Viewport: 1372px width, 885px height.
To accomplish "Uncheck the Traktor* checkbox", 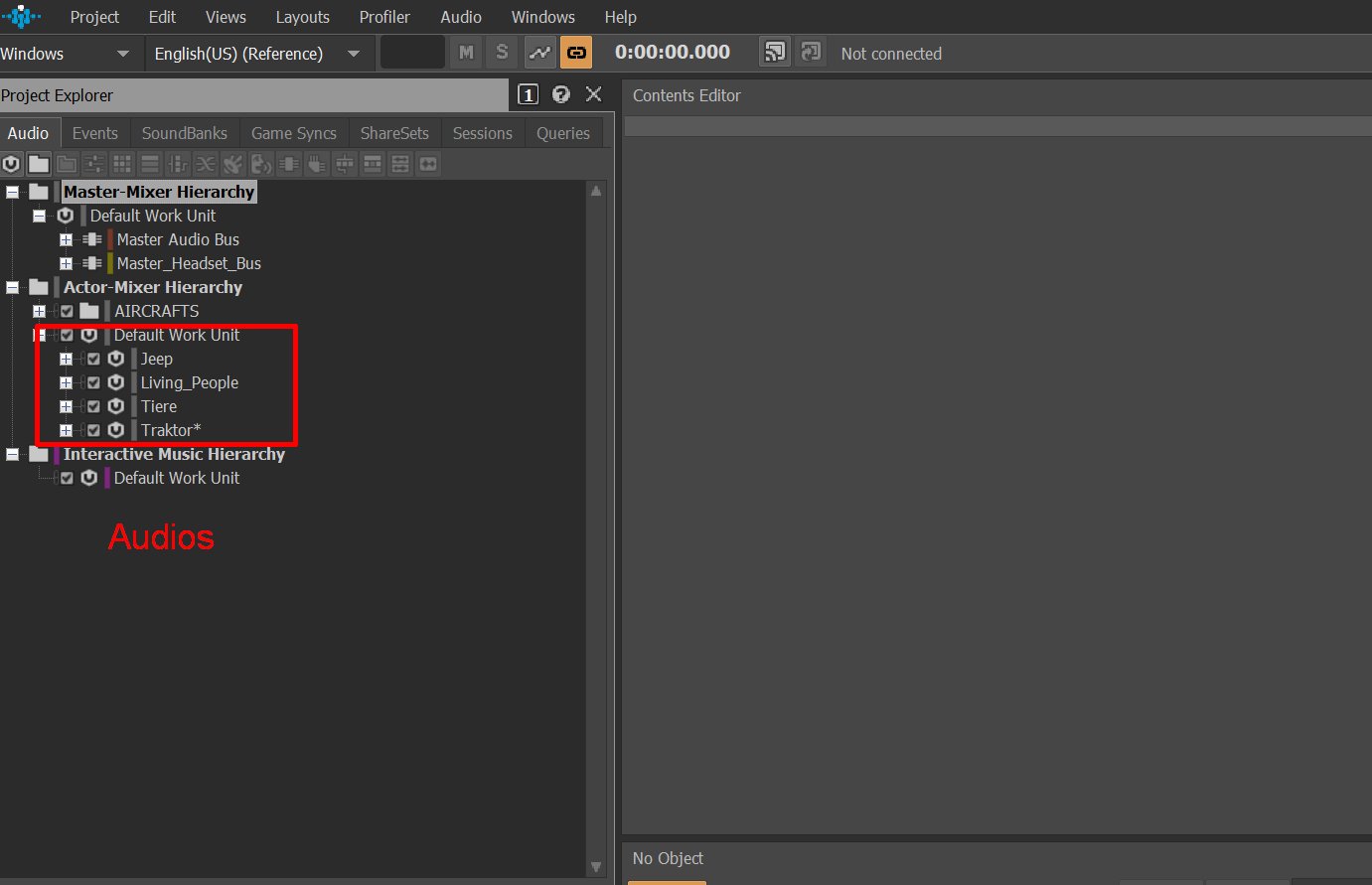I will coord(93,430).
